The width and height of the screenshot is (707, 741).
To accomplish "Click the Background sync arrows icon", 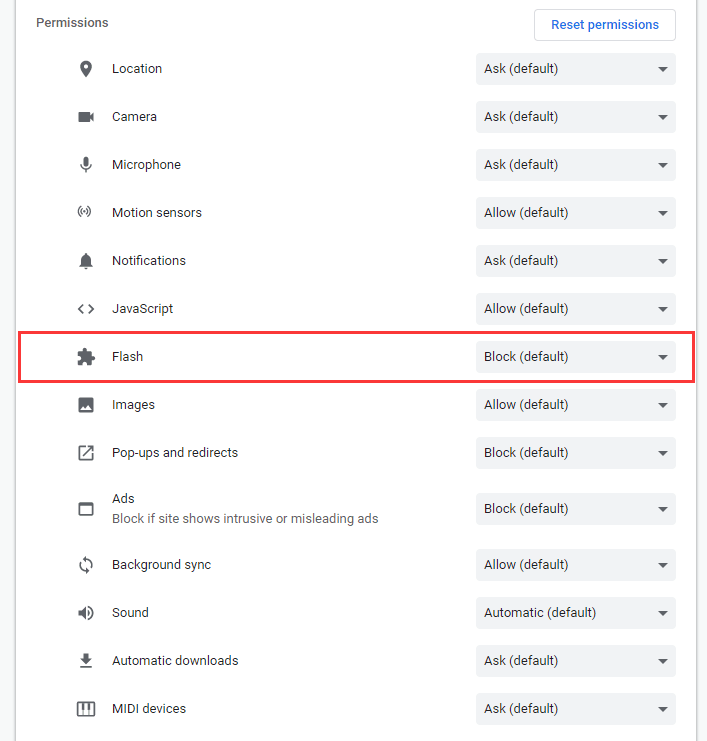I will 86,565.
